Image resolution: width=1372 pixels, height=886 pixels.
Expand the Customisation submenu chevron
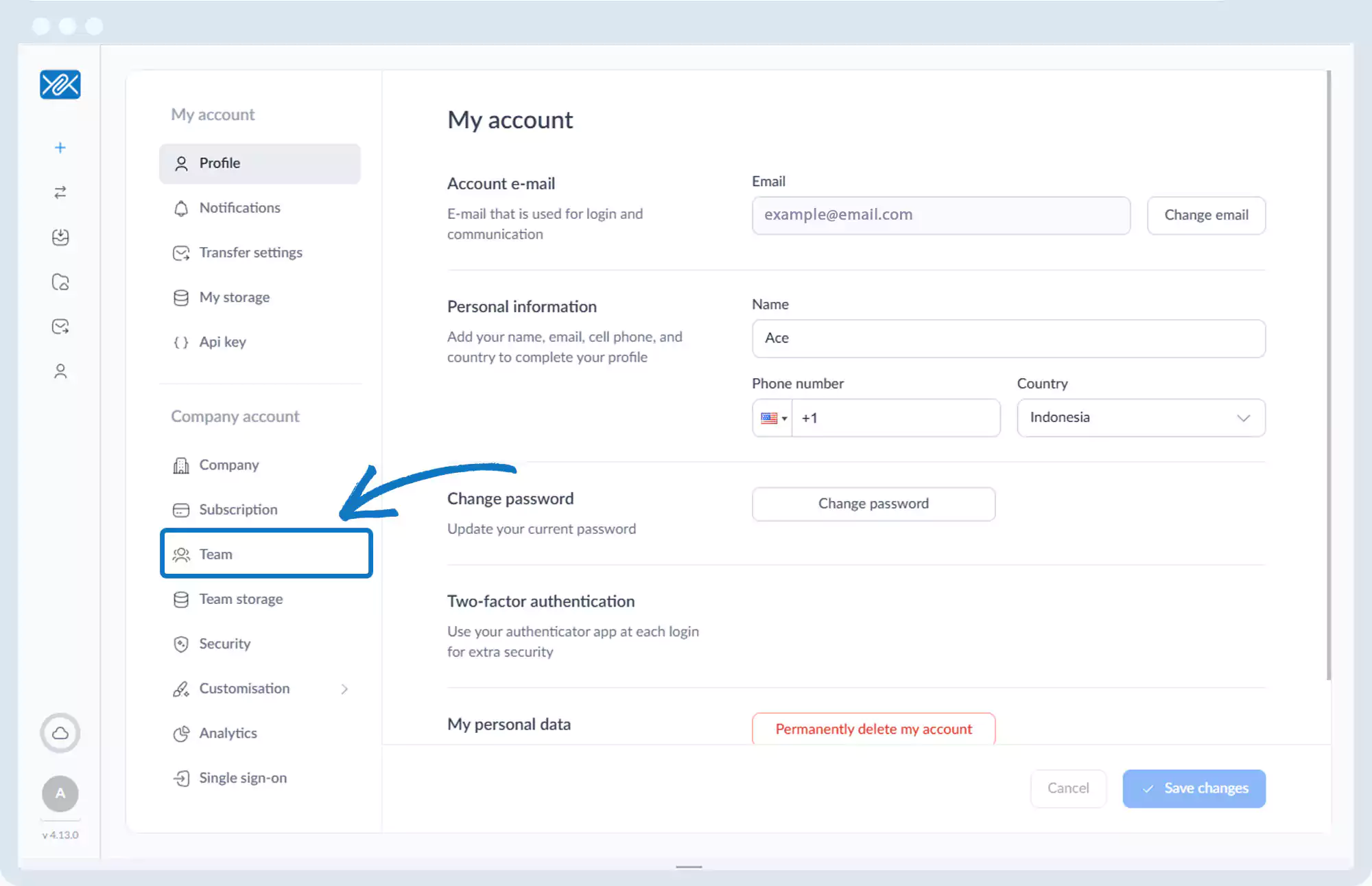coord(344,689)
